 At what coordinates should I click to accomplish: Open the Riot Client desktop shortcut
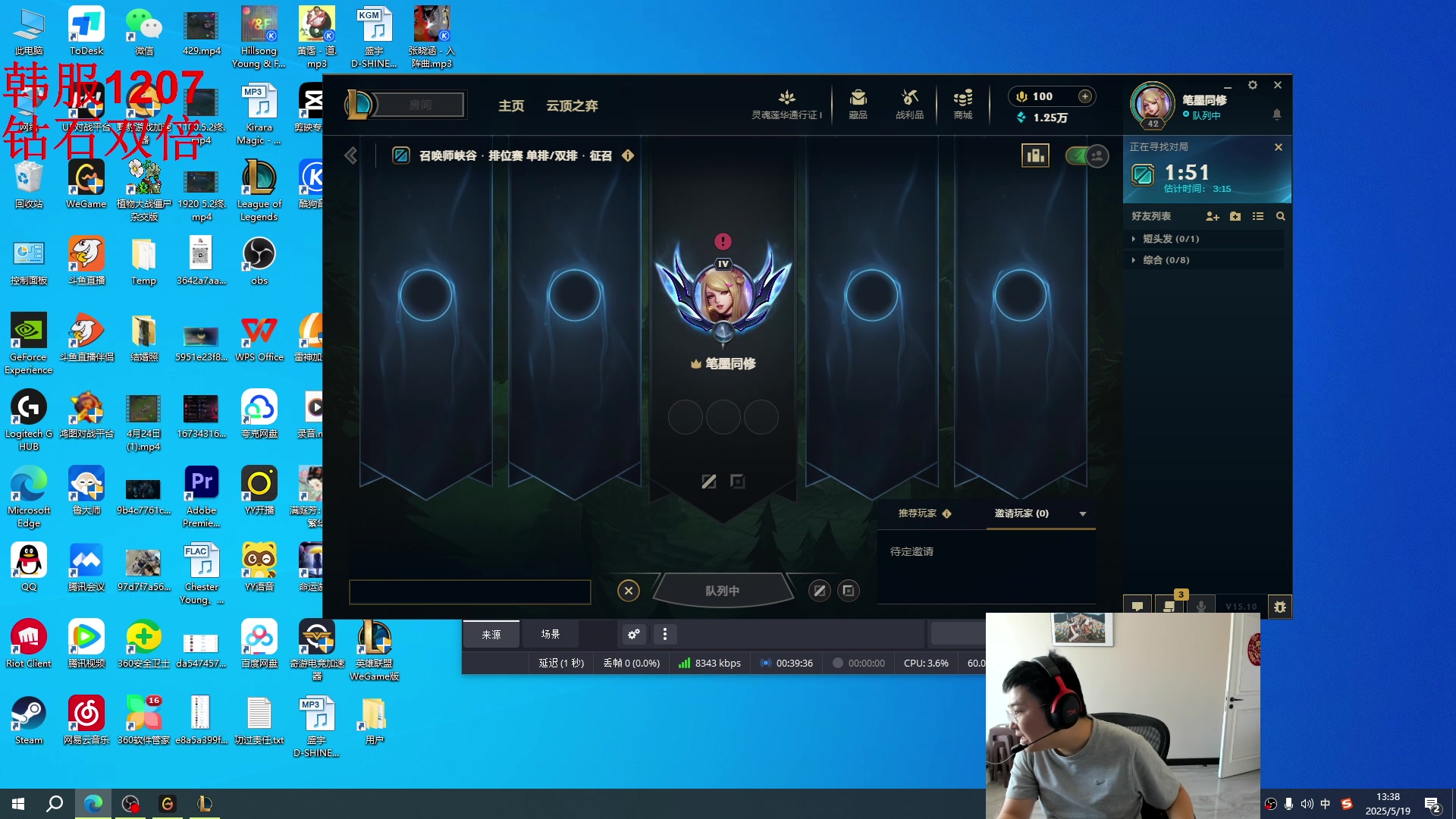[x=29, y=644]
